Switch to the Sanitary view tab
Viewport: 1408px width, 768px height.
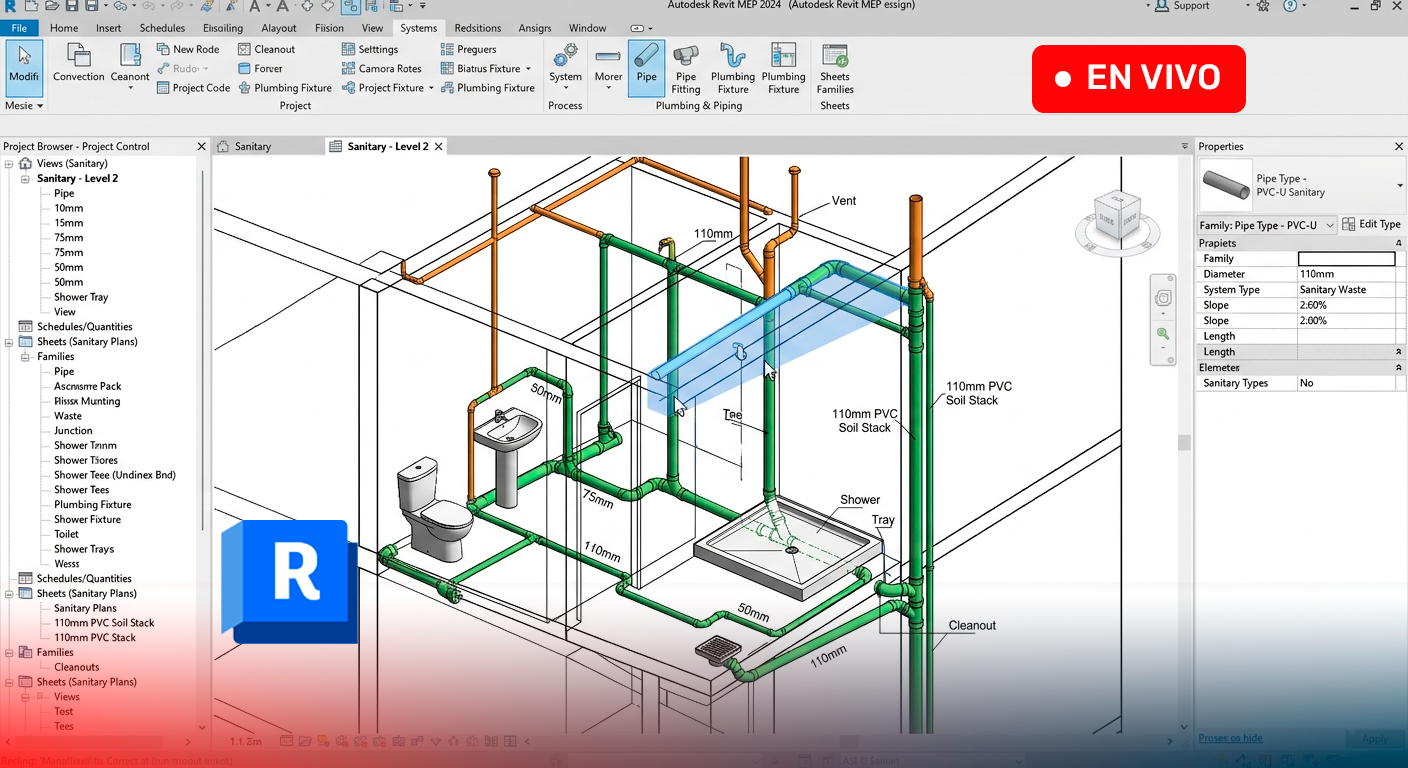(253, 146)
